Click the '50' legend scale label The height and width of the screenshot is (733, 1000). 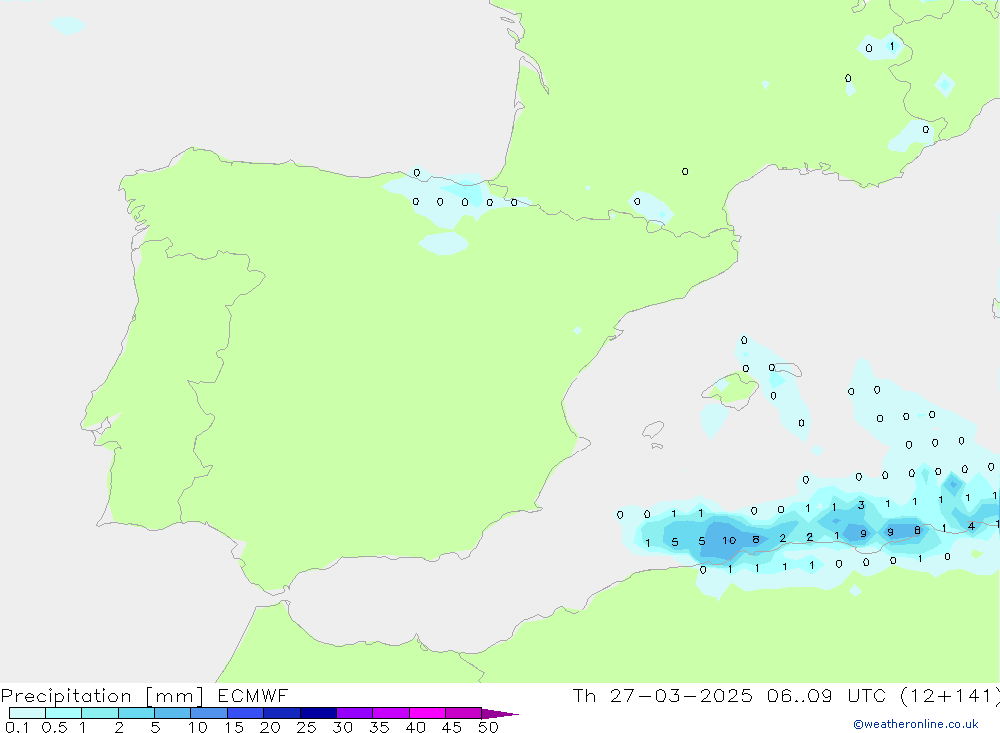tap(488, 727)
